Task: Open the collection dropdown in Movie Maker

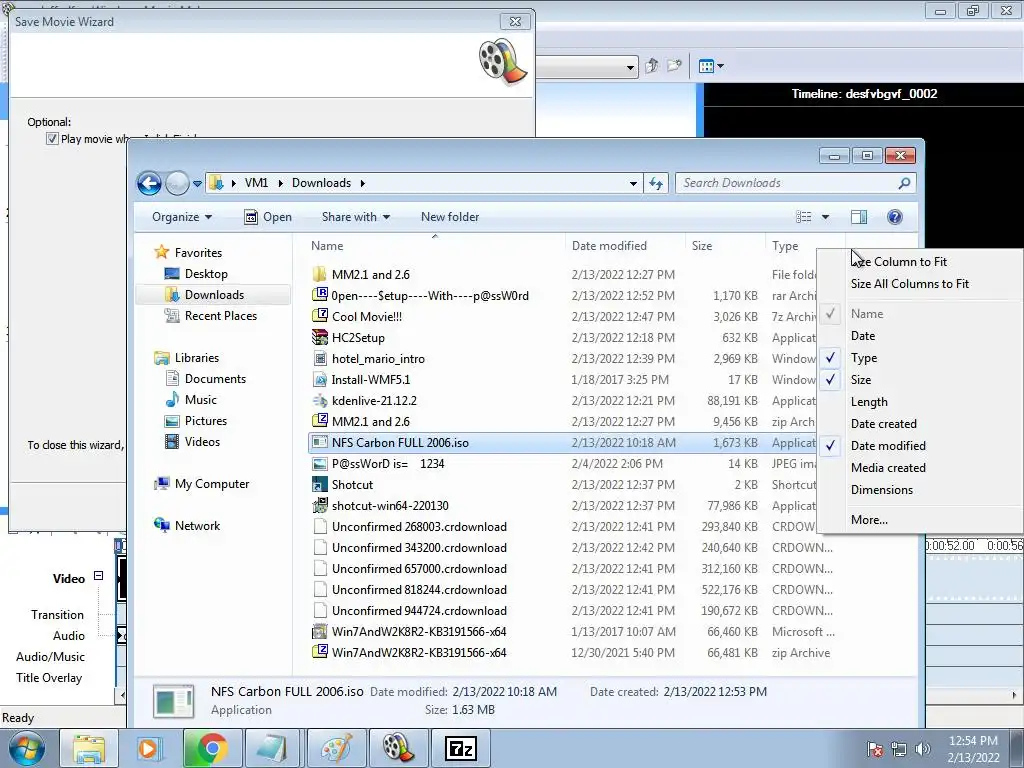Action: (x=630, y=67)
